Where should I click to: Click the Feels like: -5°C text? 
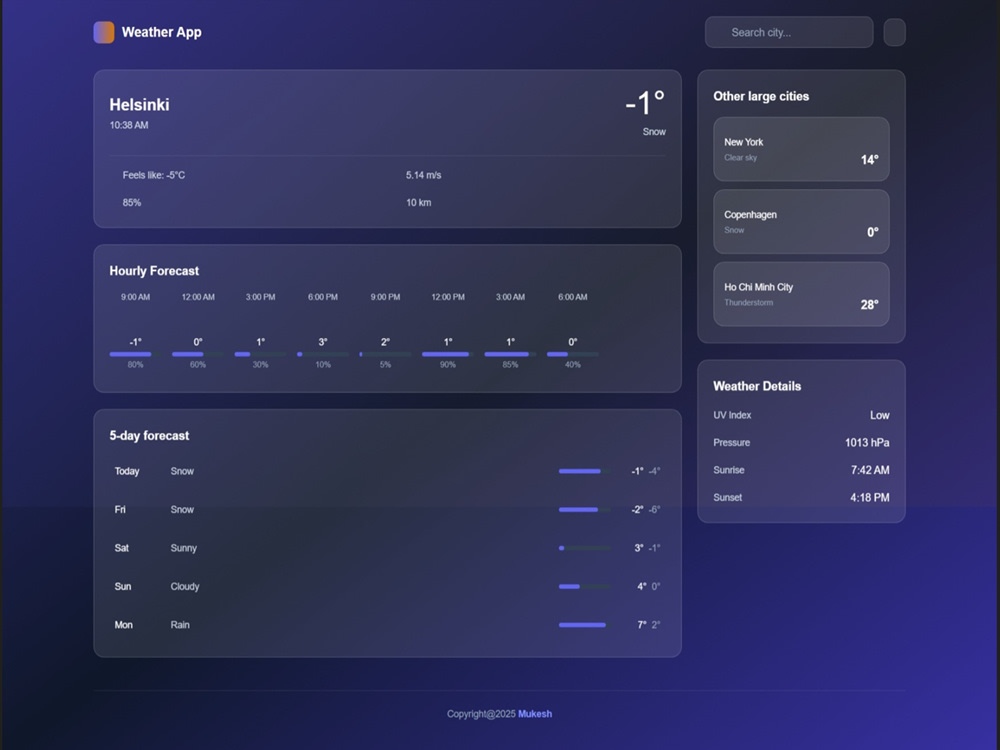pos(154,175)
